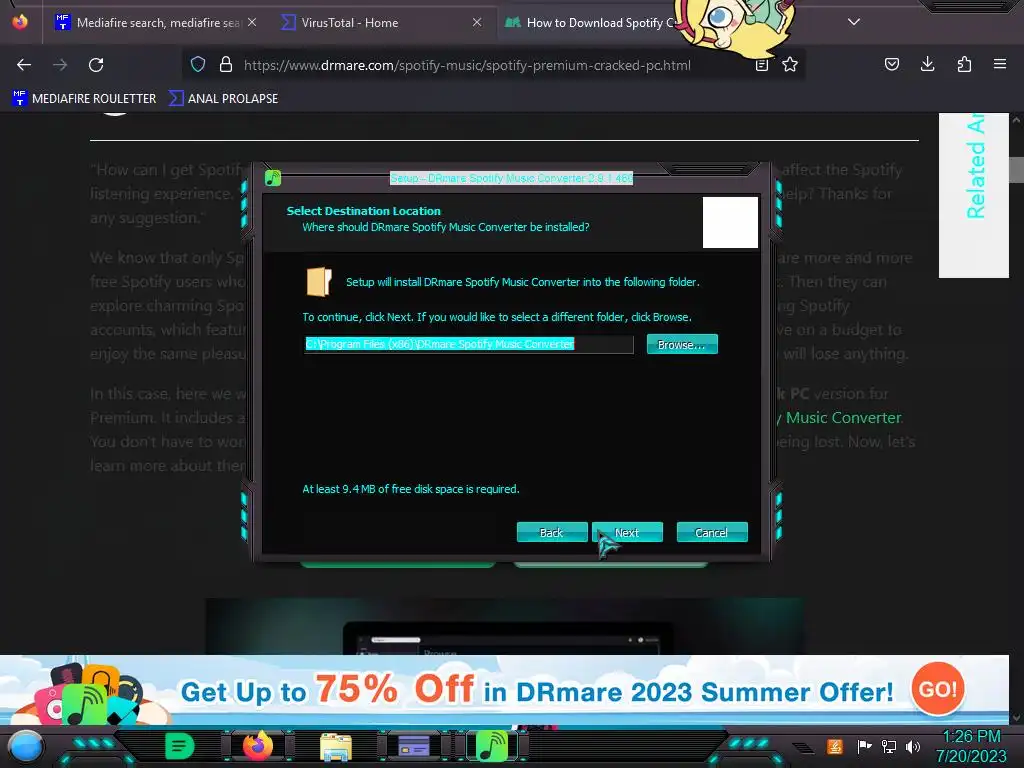Open the Firefox extensions menu icon
Screen dimensions: 1024x768
click(x=964, y=64)
